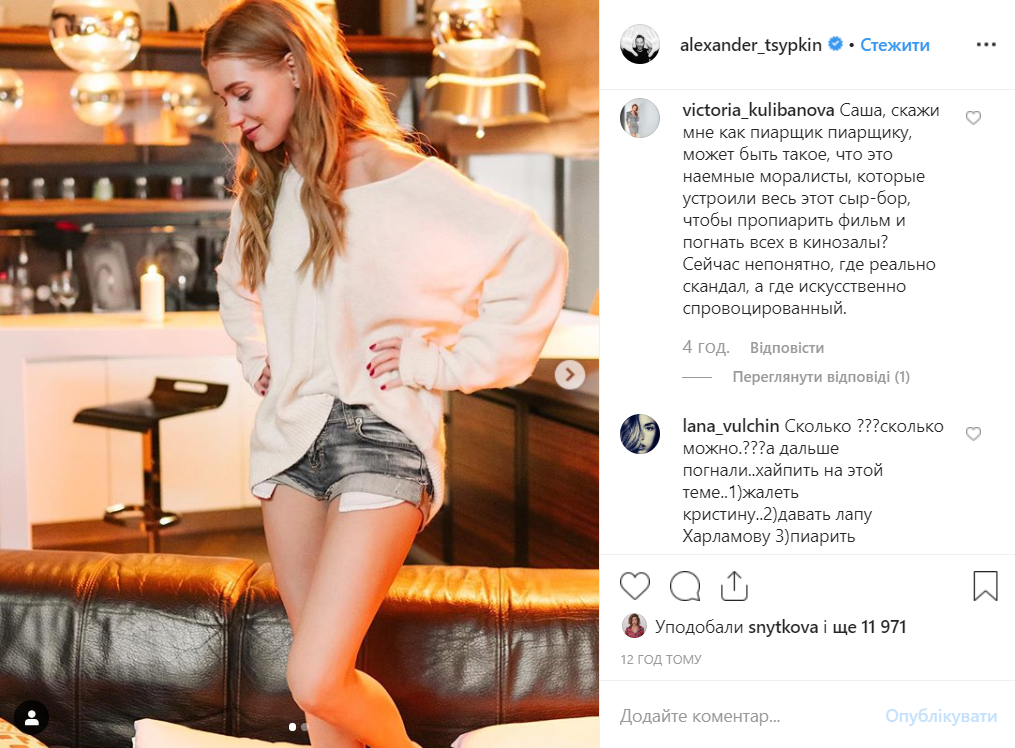Screen dimensions: 1015x748
Task: Save the post with the bookmark icon
Action: point(985,586)
